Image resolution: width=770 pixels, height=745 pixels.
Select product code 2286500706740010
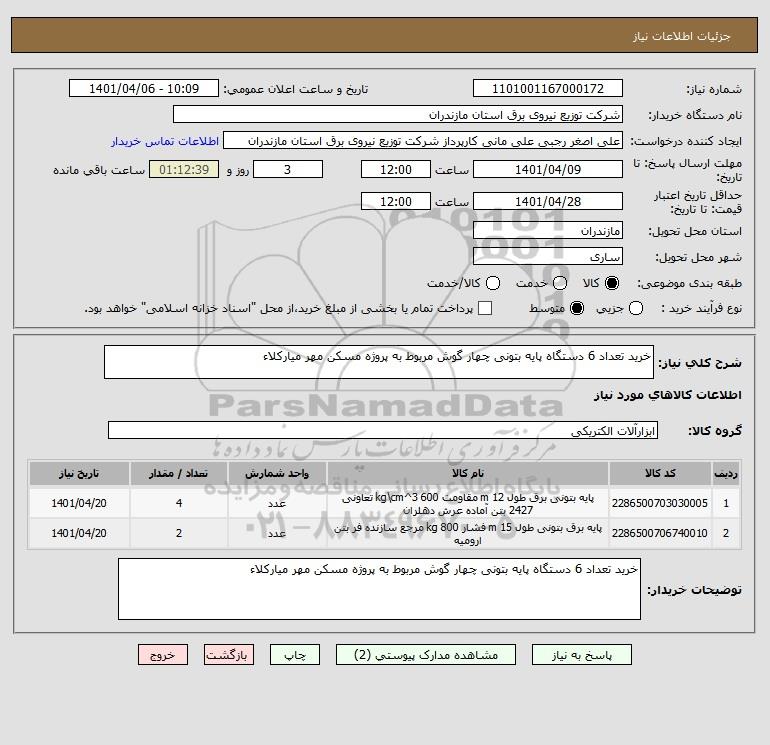[660, 533]
